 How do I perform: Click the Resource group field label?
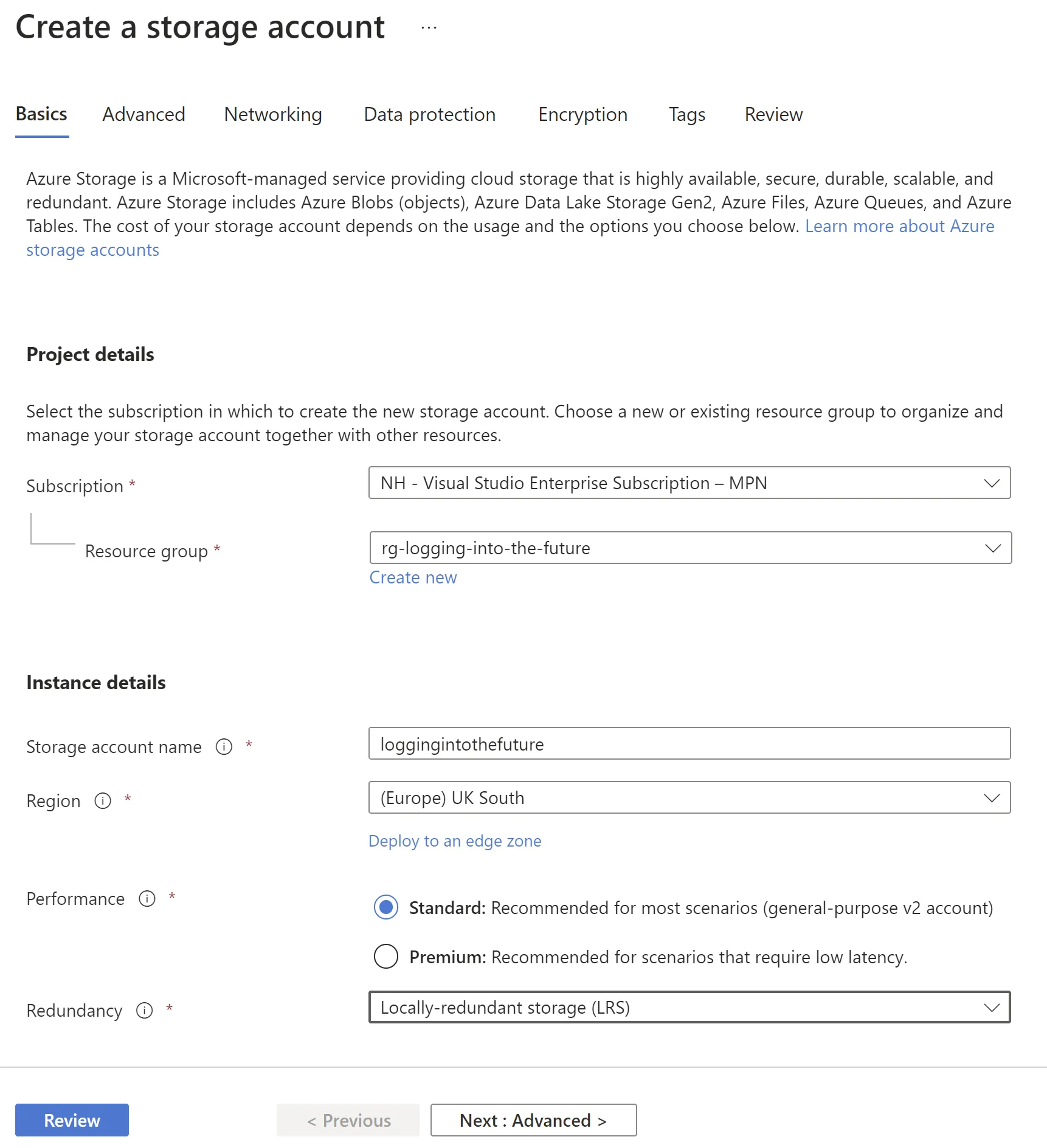147,551
